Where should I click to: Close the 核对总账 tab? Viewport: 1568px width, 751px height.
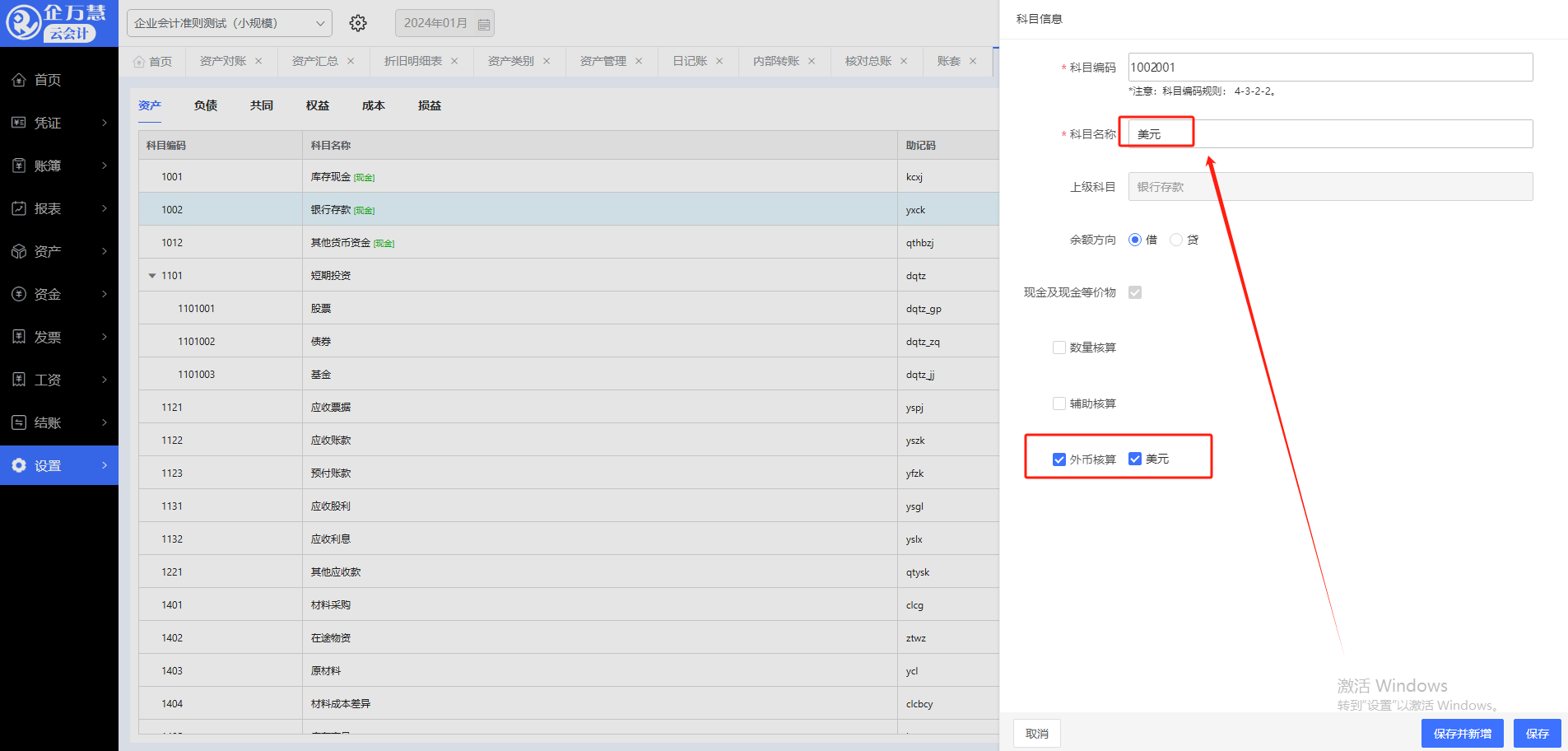(x=904, y=61)
